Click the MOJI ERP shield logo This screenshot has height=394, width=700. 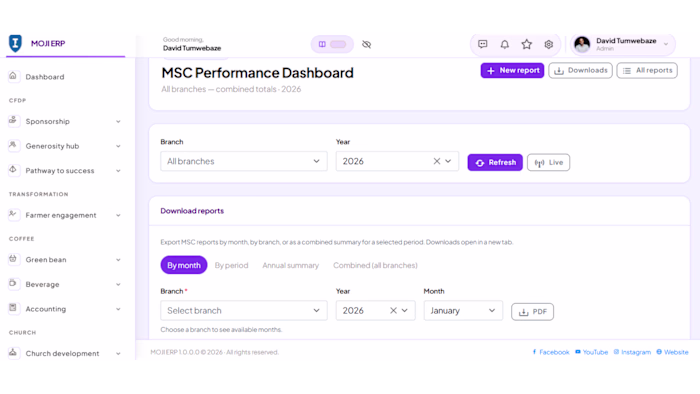point(15,43)
